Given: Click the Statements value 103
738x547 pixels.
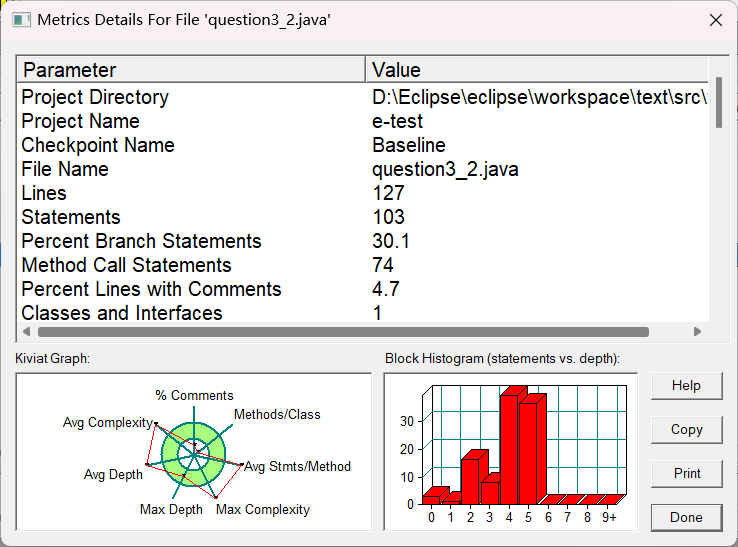Looking at the screenshot, I should click(x=388, y=217).
